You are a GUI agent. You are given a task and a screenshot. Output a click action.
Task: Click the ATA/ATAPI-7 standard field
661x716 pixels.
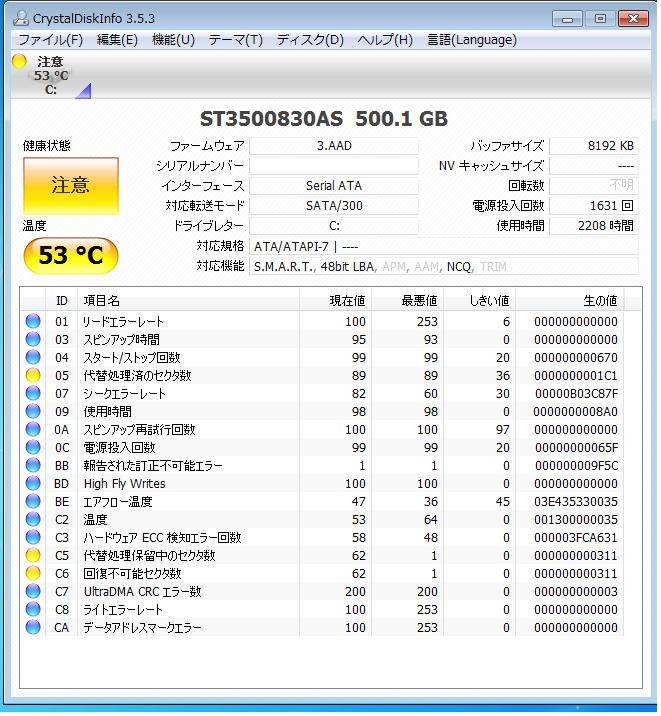(x=444, y=247)
